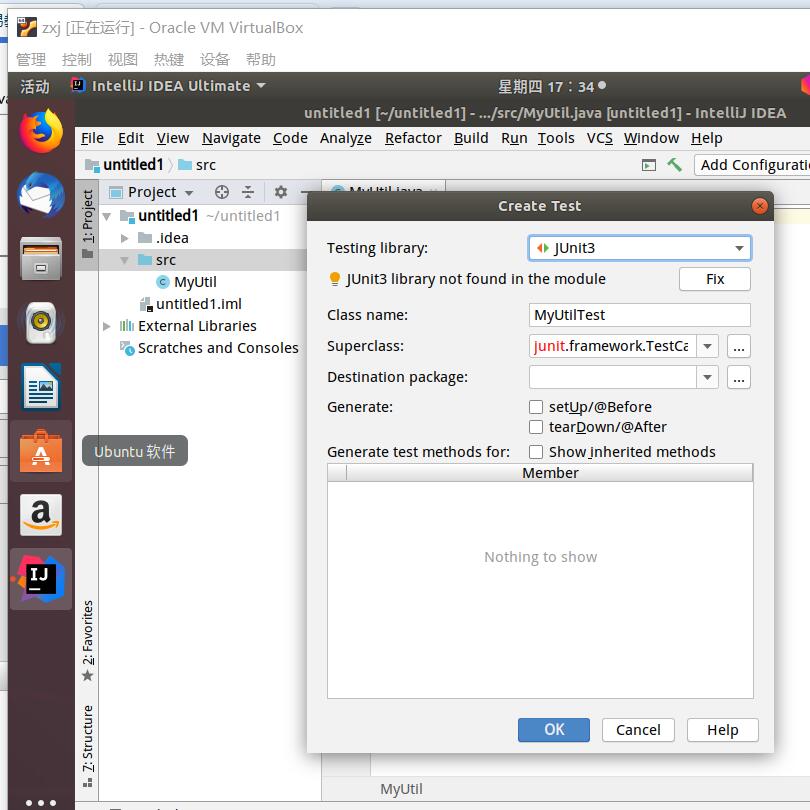Close the Create Test dialog
810x810 pixels.
click(759, 206)
